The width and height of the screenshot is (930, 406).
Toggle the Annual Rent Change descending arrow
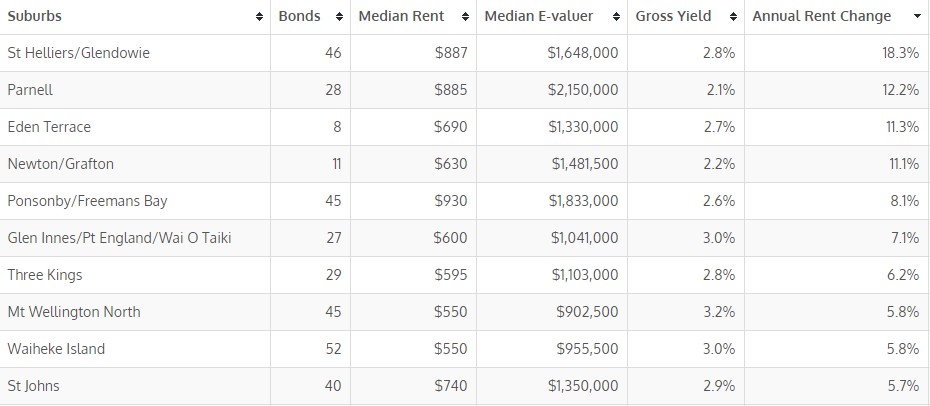point(917,17)
